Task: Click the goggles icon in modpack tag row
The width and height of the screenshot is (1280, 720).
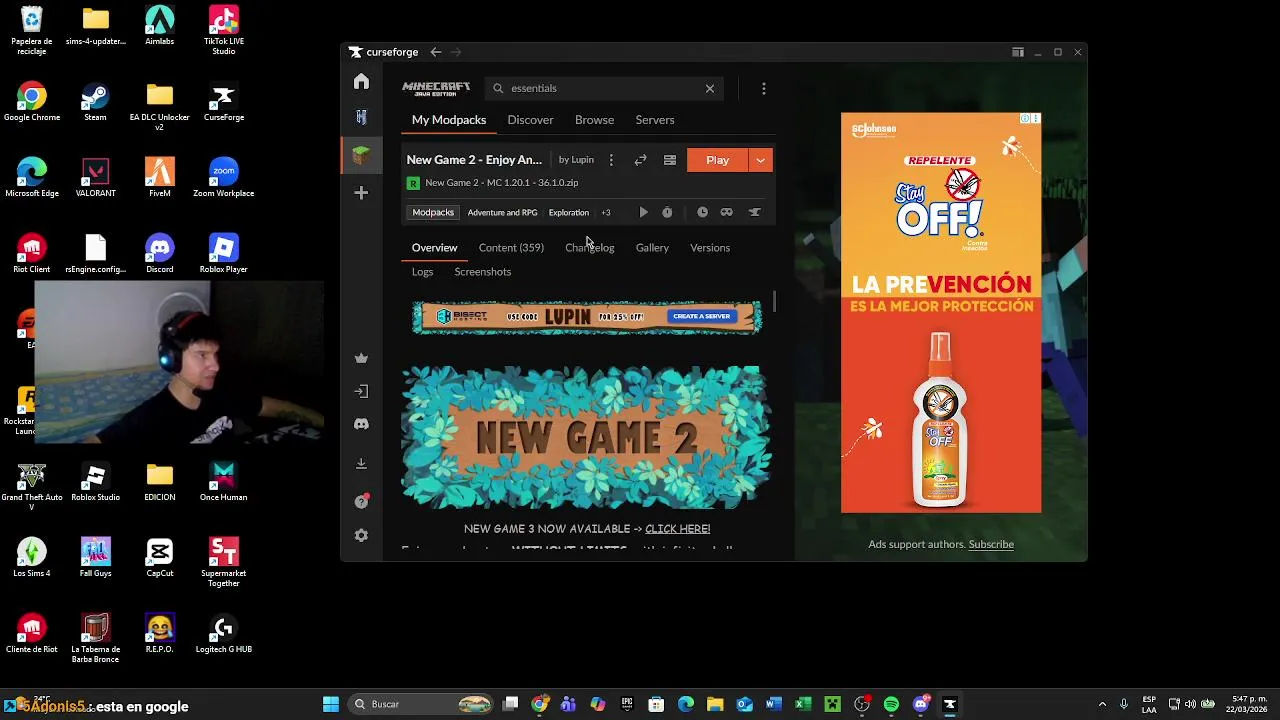Action: tap(727, 212)
